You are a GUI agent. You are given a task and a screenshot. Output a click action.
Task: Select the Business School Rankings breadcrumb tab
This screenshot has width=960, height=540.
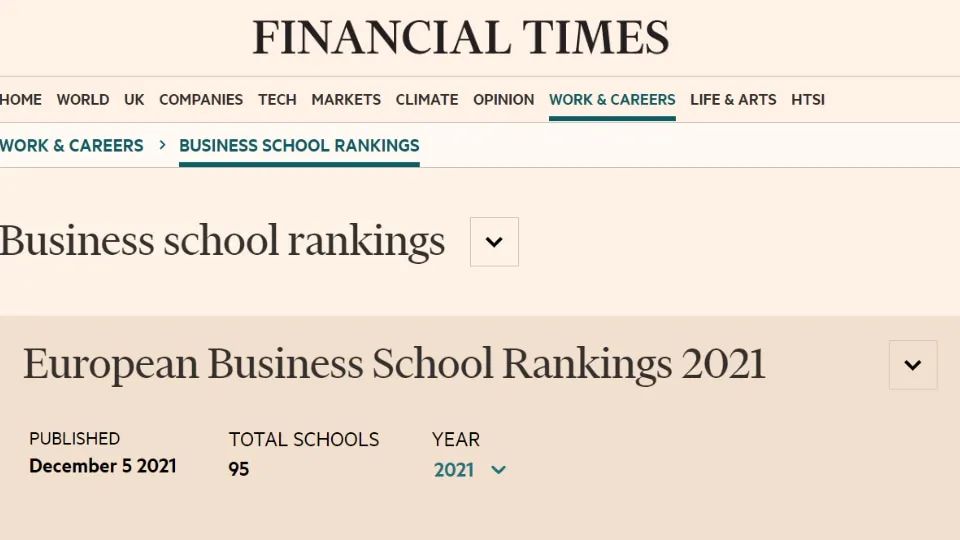(299, 145)
